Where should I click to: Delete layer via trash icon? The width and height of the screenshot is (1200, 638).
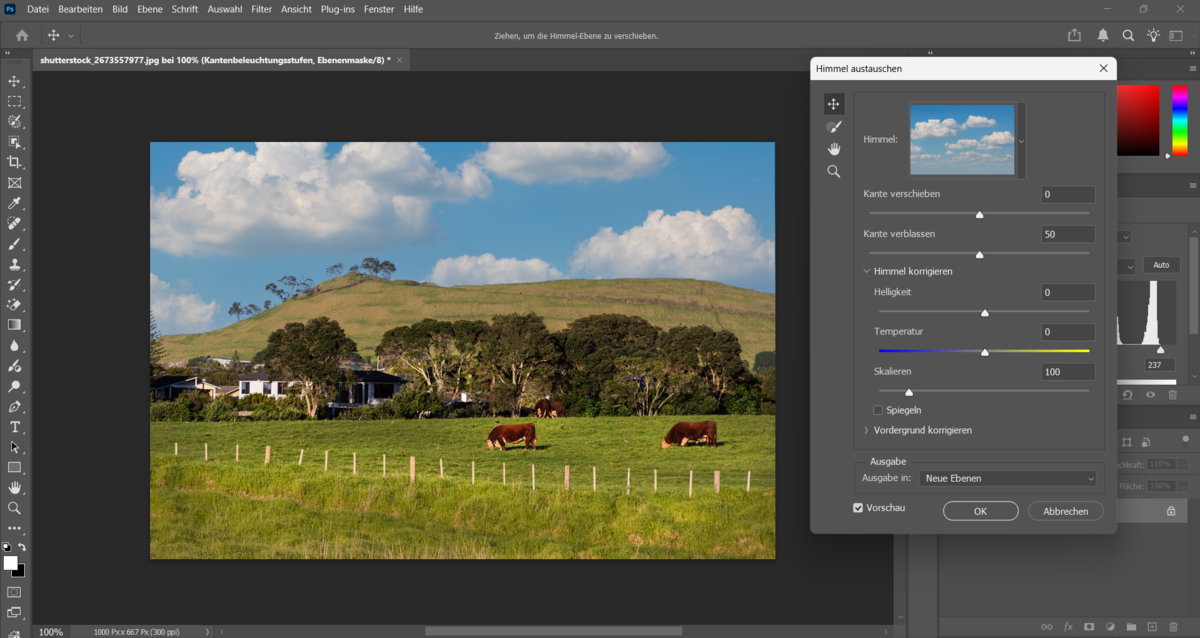pos(1173,626)
